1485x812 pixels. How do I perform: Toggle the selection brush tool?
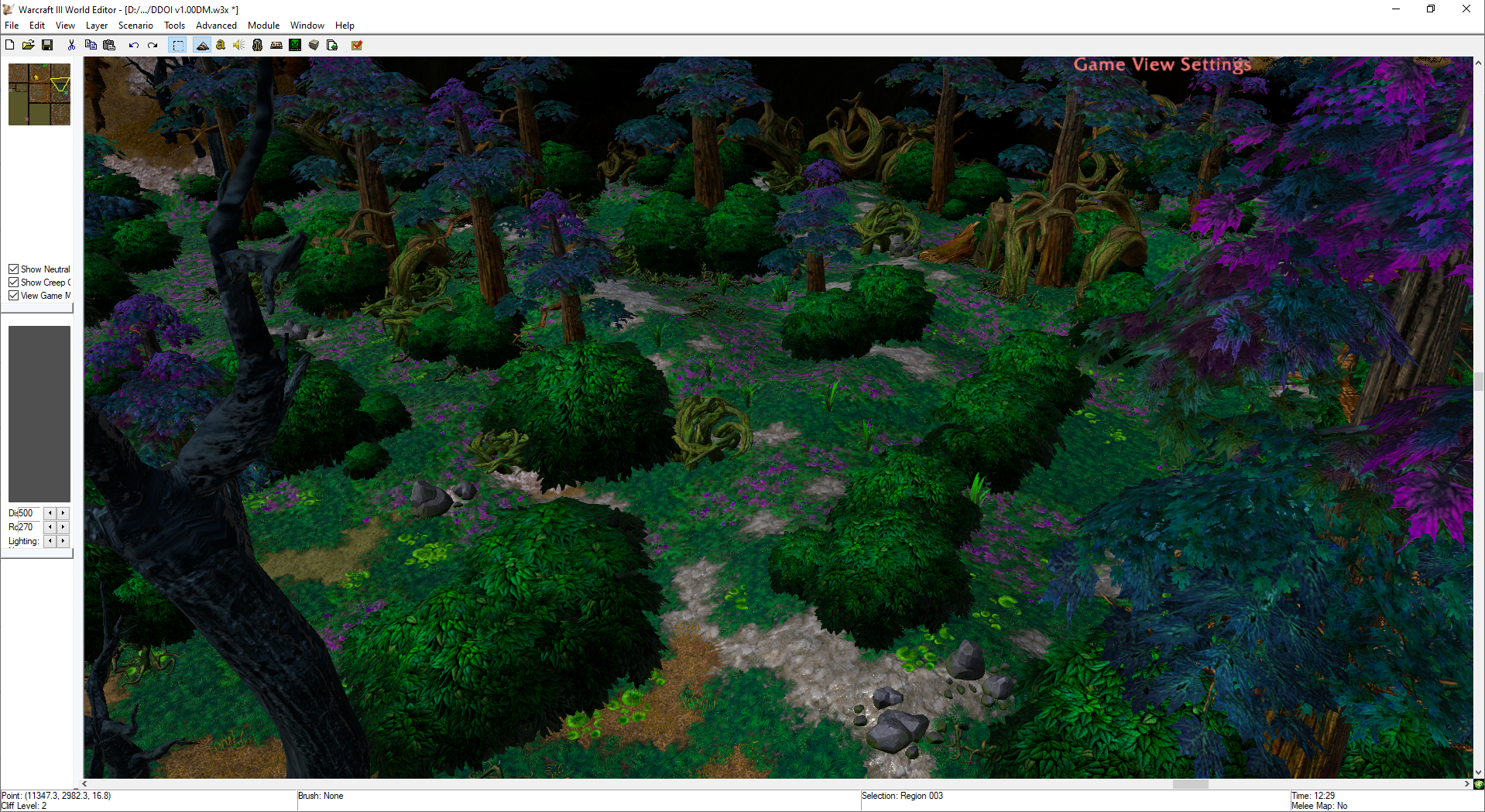pyautogui.click(x=178, y=45)
